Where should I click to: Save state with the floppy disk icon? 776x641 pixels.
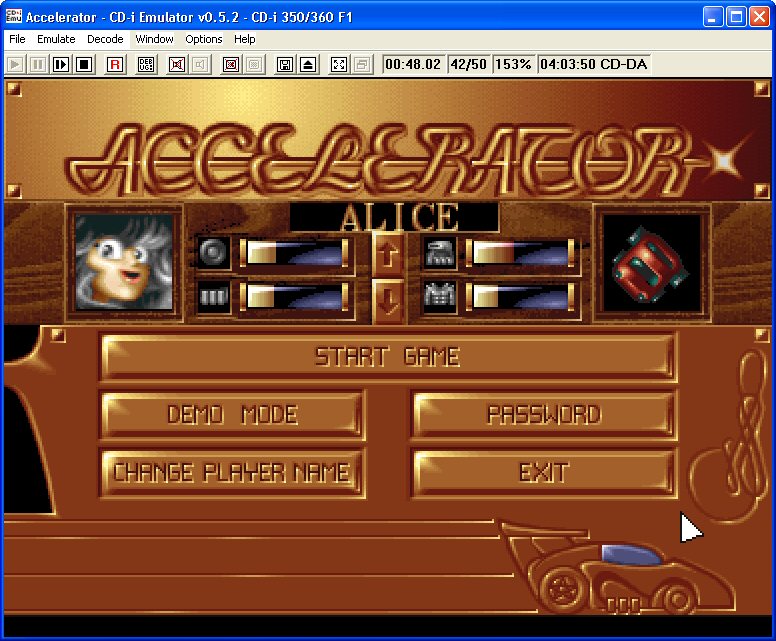(285, 64)
